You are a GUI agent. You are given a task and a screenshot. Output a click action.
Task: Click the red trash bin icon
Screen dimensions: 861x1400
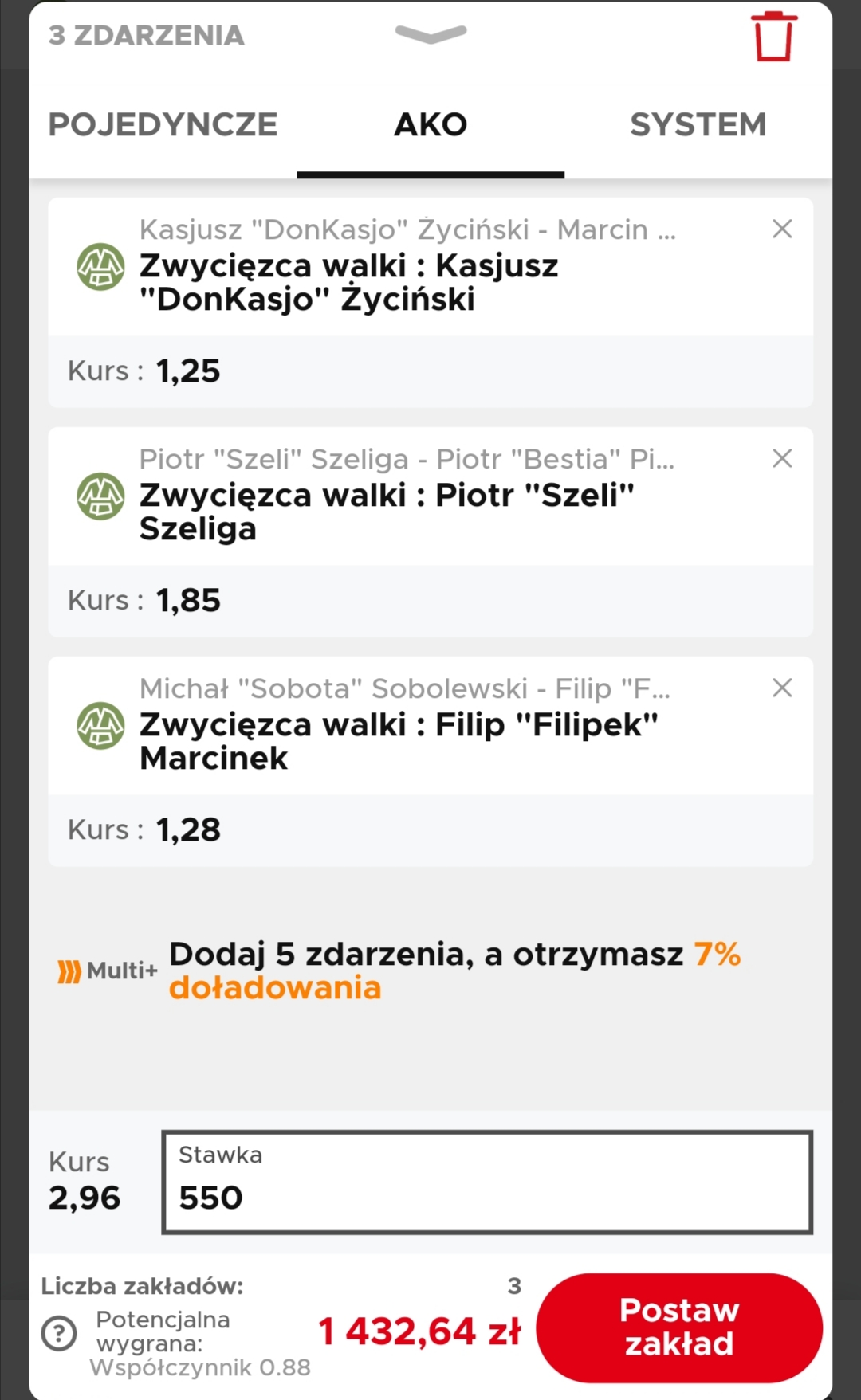[773, 37]
